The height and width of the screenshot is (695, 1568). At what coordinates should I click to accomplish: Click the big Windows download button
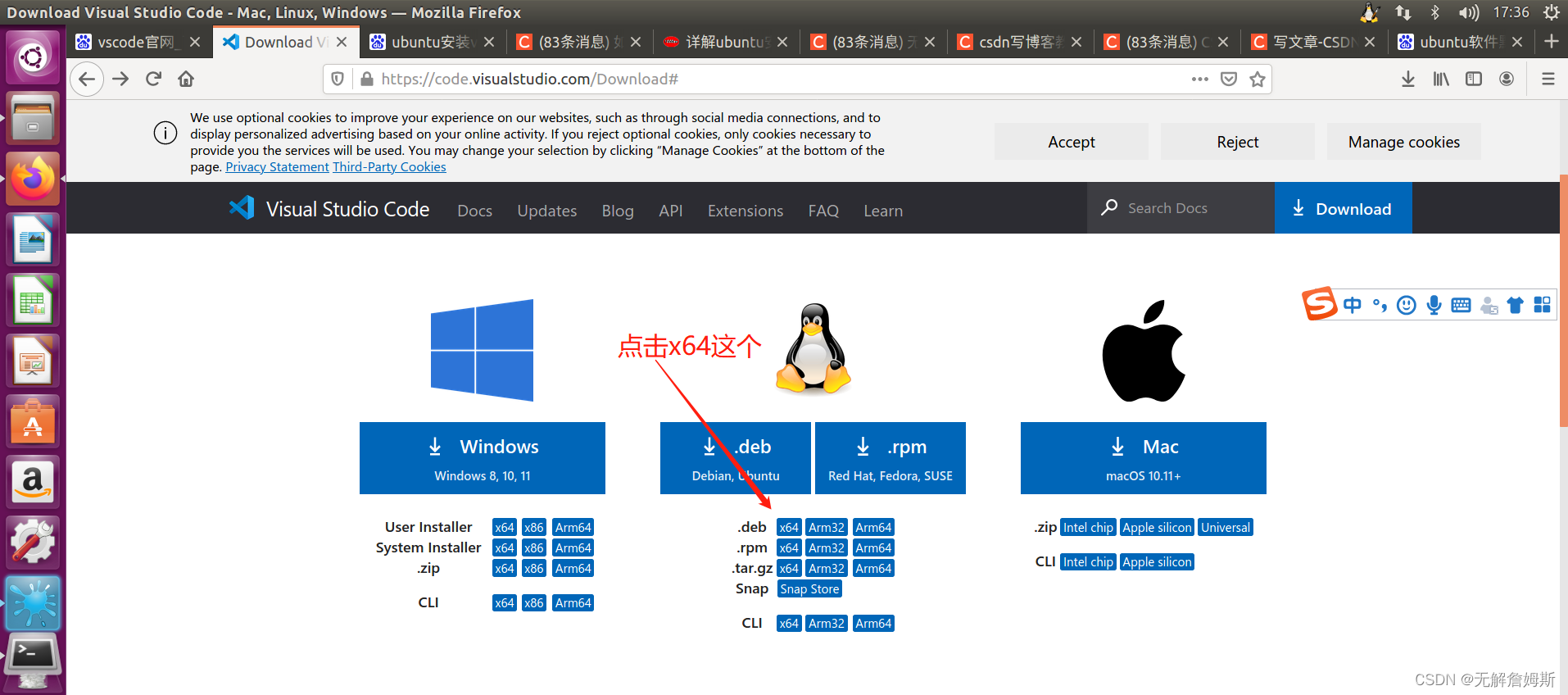(x=483, y=458)
